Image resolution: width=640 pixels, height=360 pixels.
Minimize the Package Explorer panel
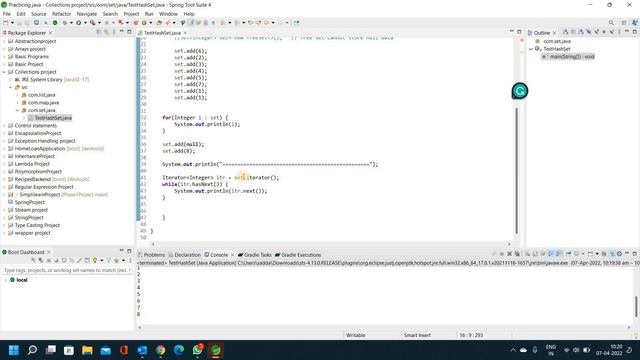121,32
